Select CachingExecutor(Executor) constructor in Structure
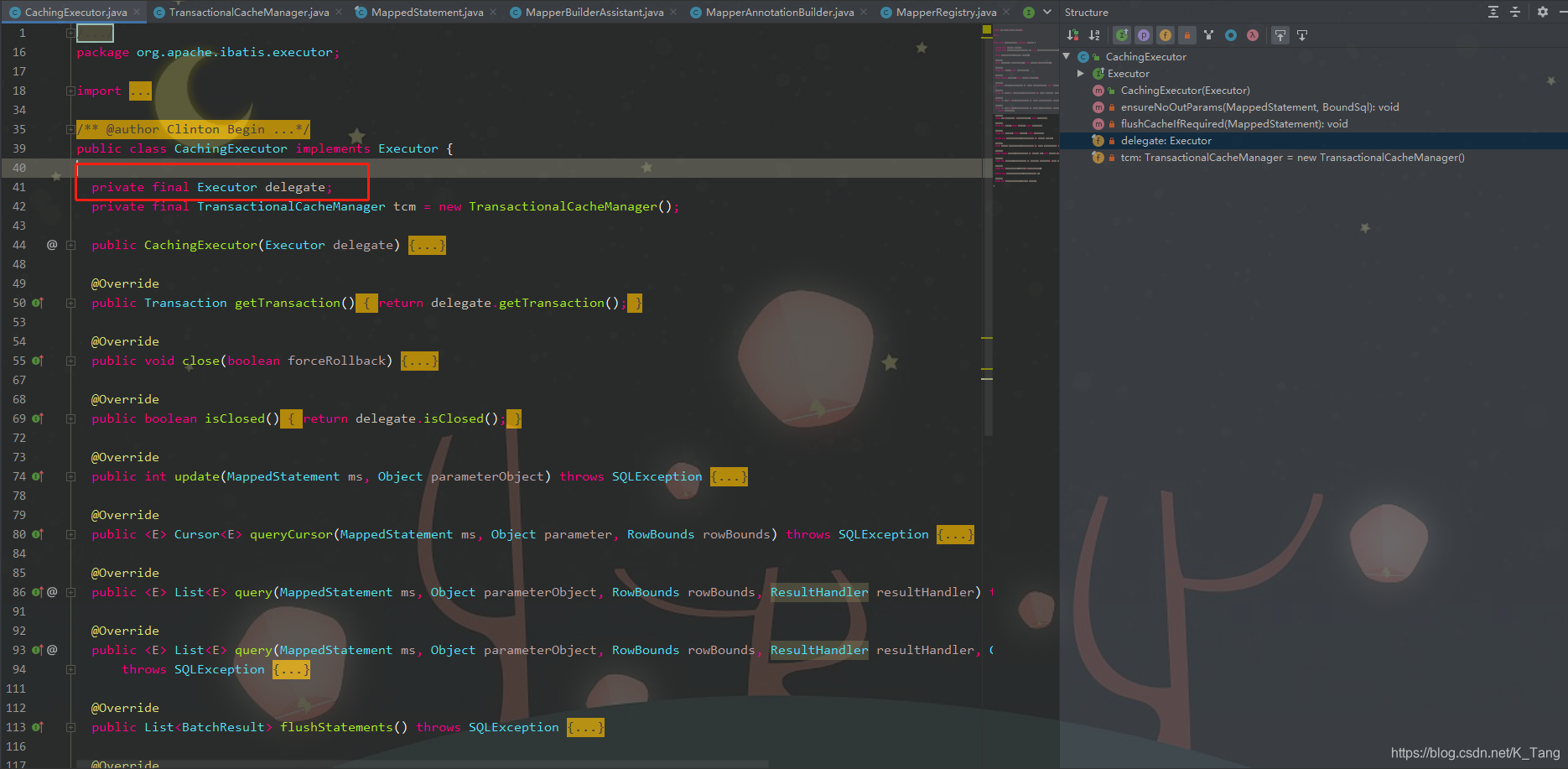This screenshot has width=1568, height=769. pyautogui.click(x=1185, y=91)
